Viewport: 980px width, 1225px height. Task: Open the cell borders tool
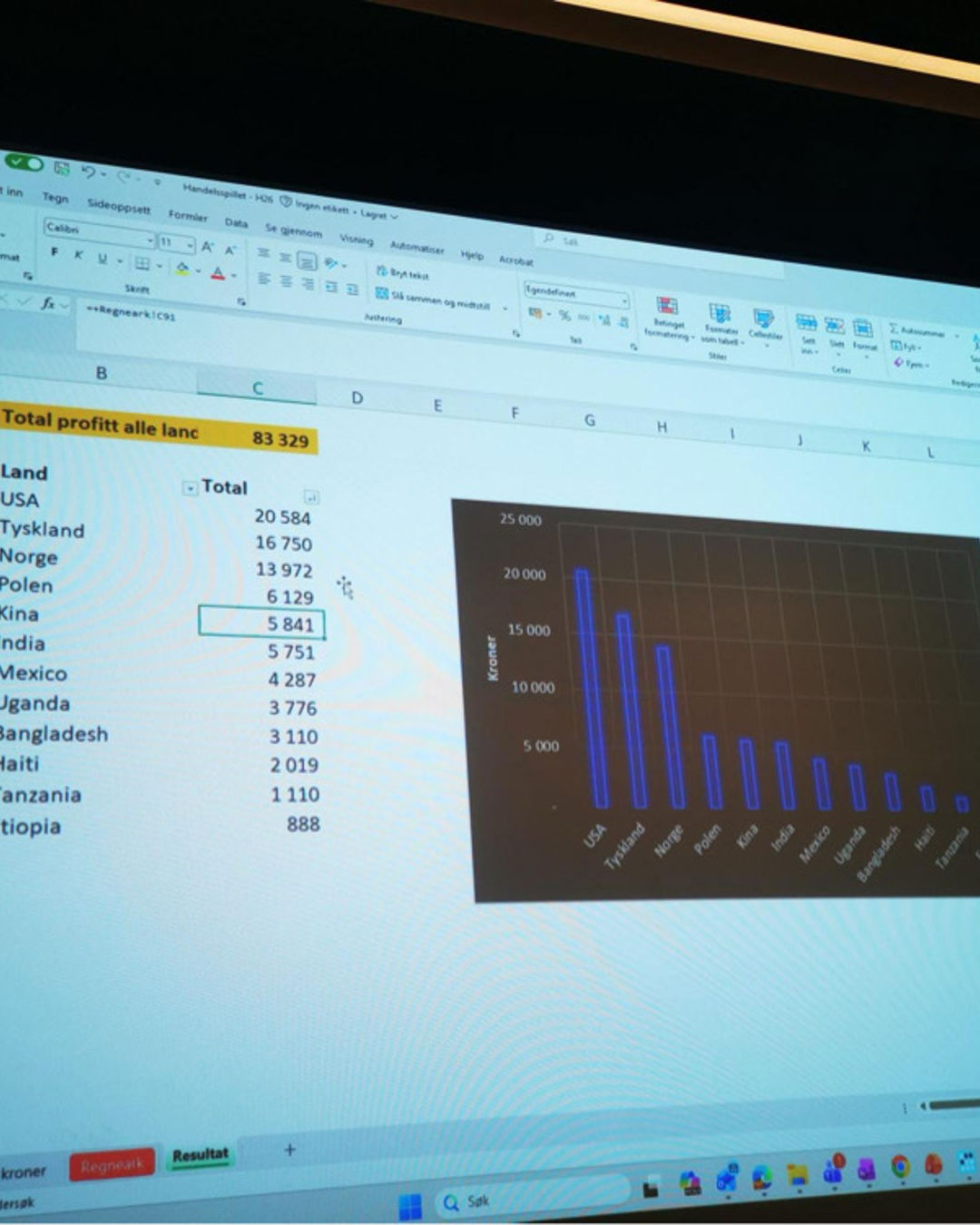[x=142, y=263]
